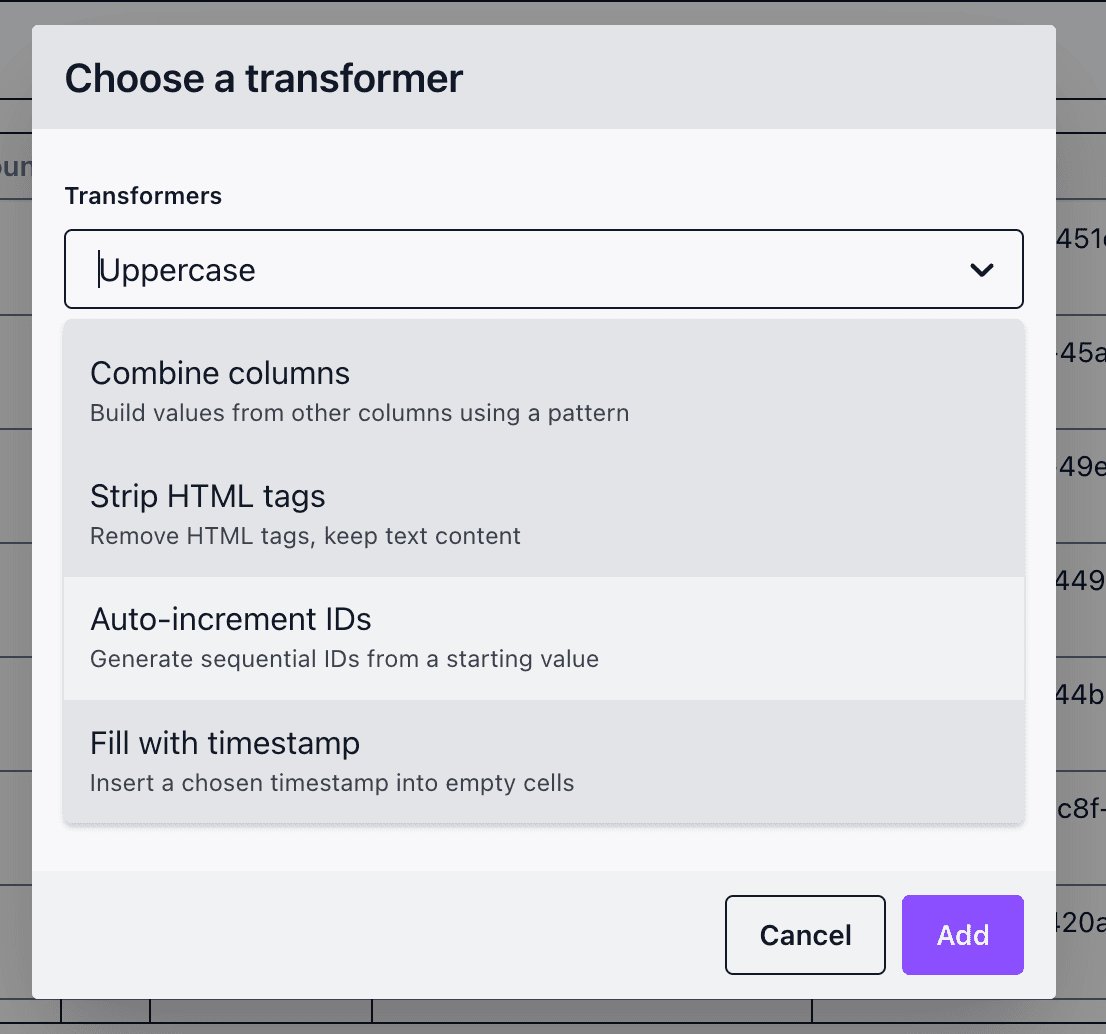
Task: Pick Fill with timestamp transformer
Action: (225, 743)
